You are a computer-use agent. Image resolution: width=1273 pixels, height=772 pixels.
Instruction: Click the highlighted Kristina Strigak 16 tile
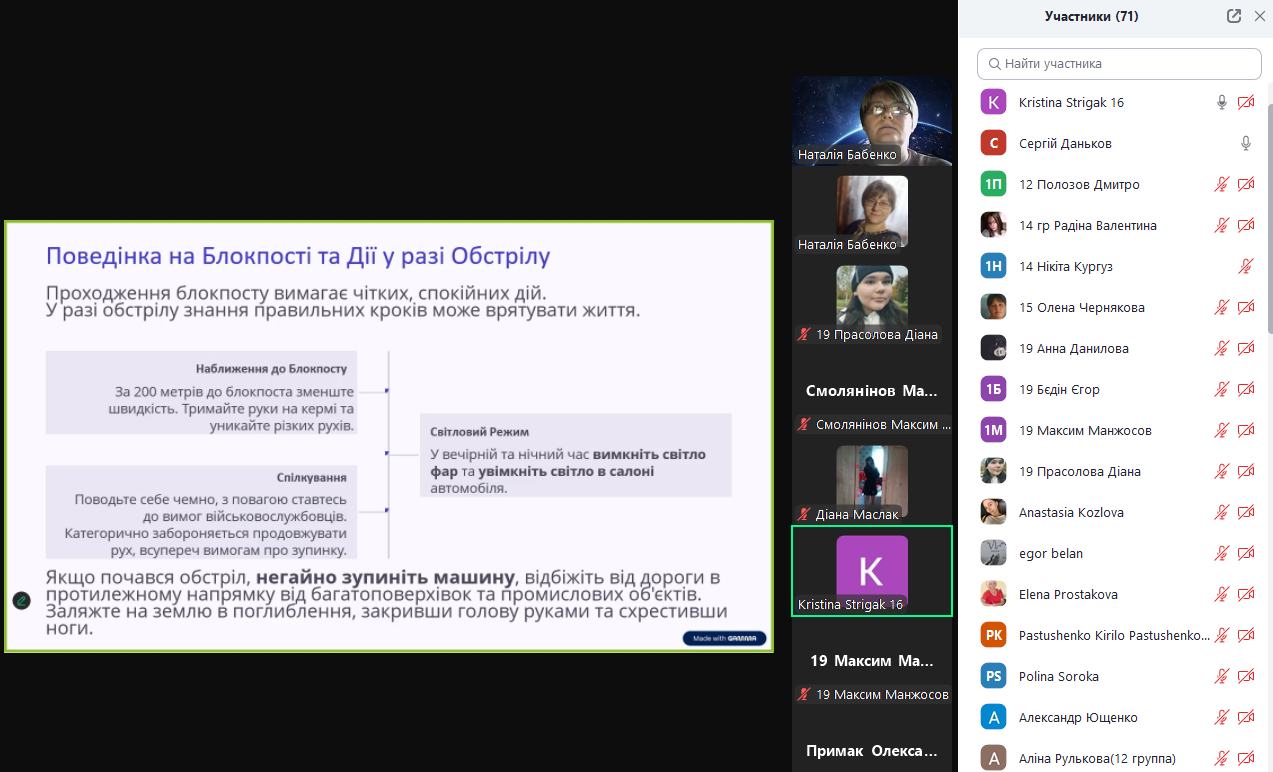click(x=872, y=570)
